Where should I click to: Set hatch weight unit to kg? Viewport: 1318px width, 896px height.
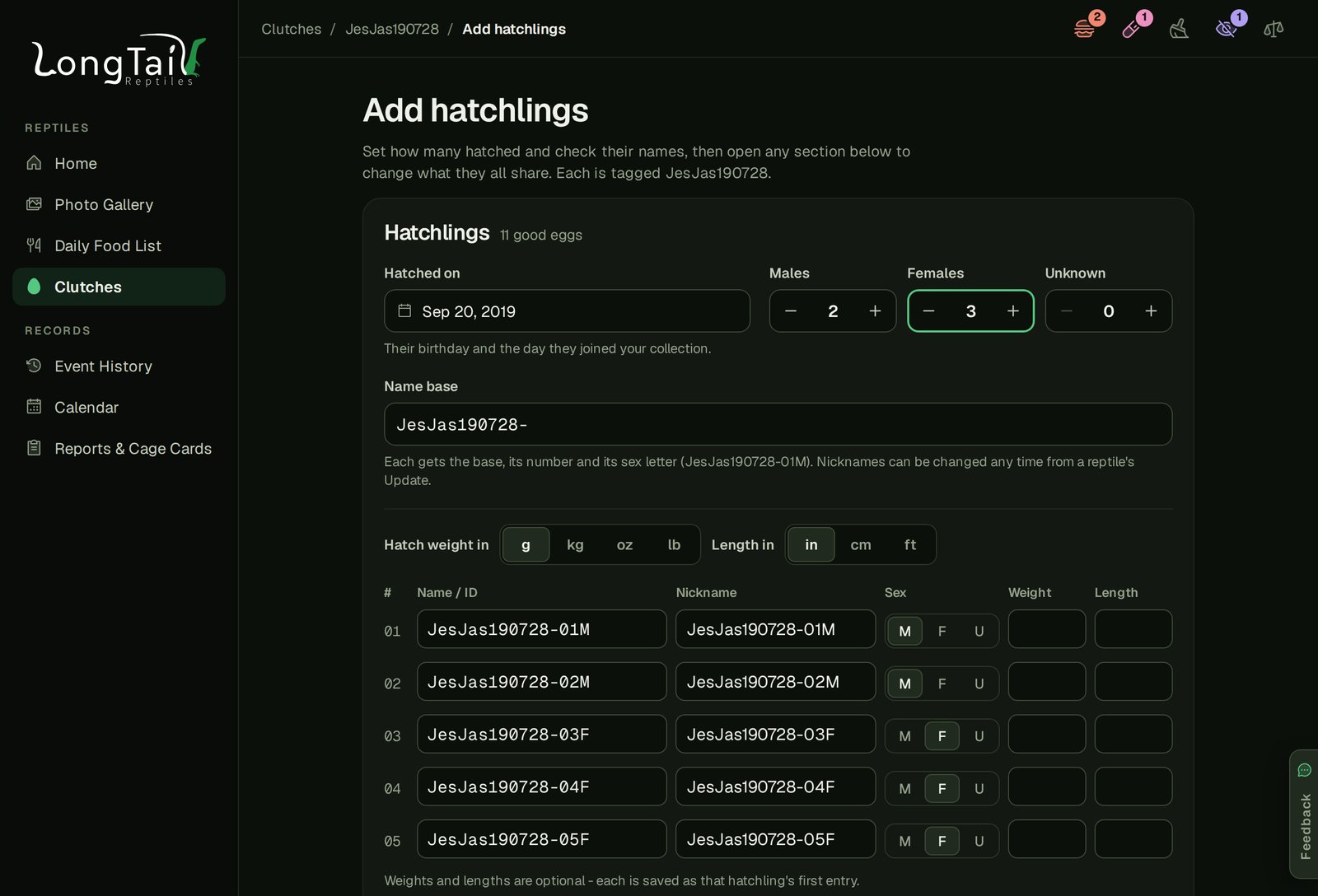pos(575,544)
